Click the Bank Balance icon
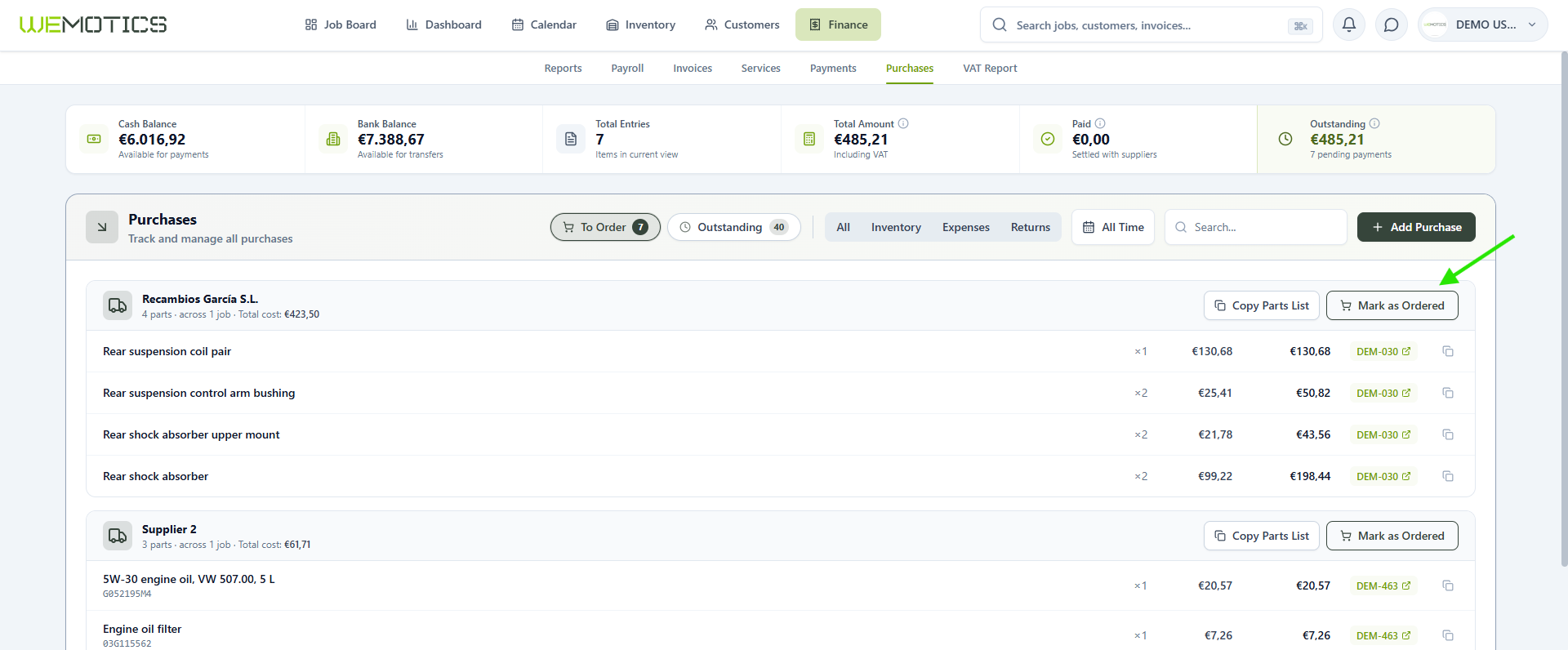Image resolution: width=1568 pixels, height=650 pixels. 333,139
